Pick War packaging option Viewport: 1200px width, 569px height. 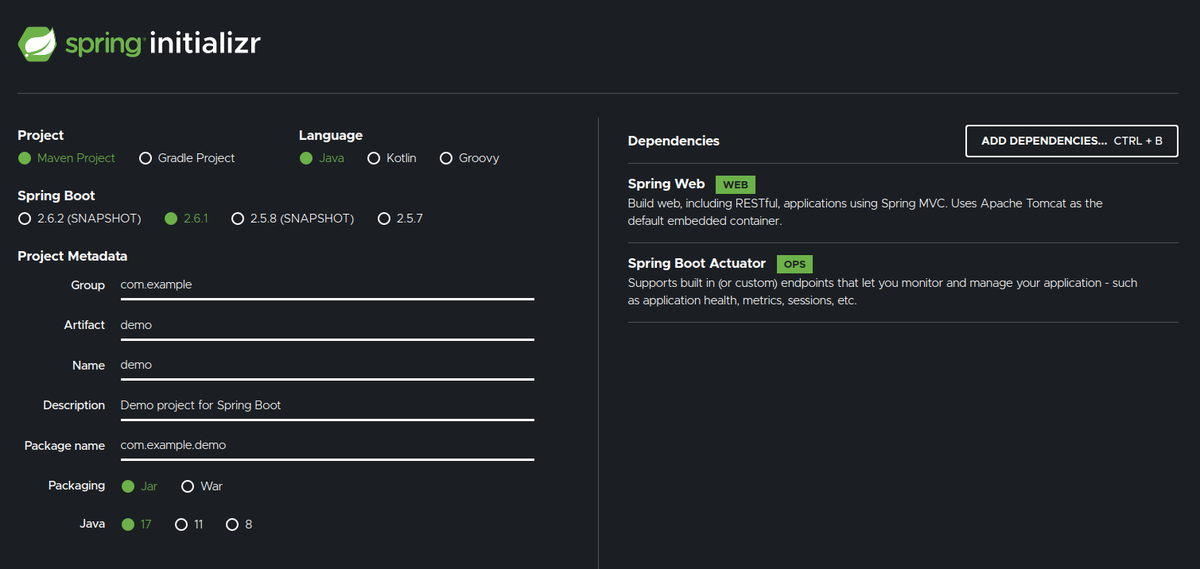(x=202, y=486)
